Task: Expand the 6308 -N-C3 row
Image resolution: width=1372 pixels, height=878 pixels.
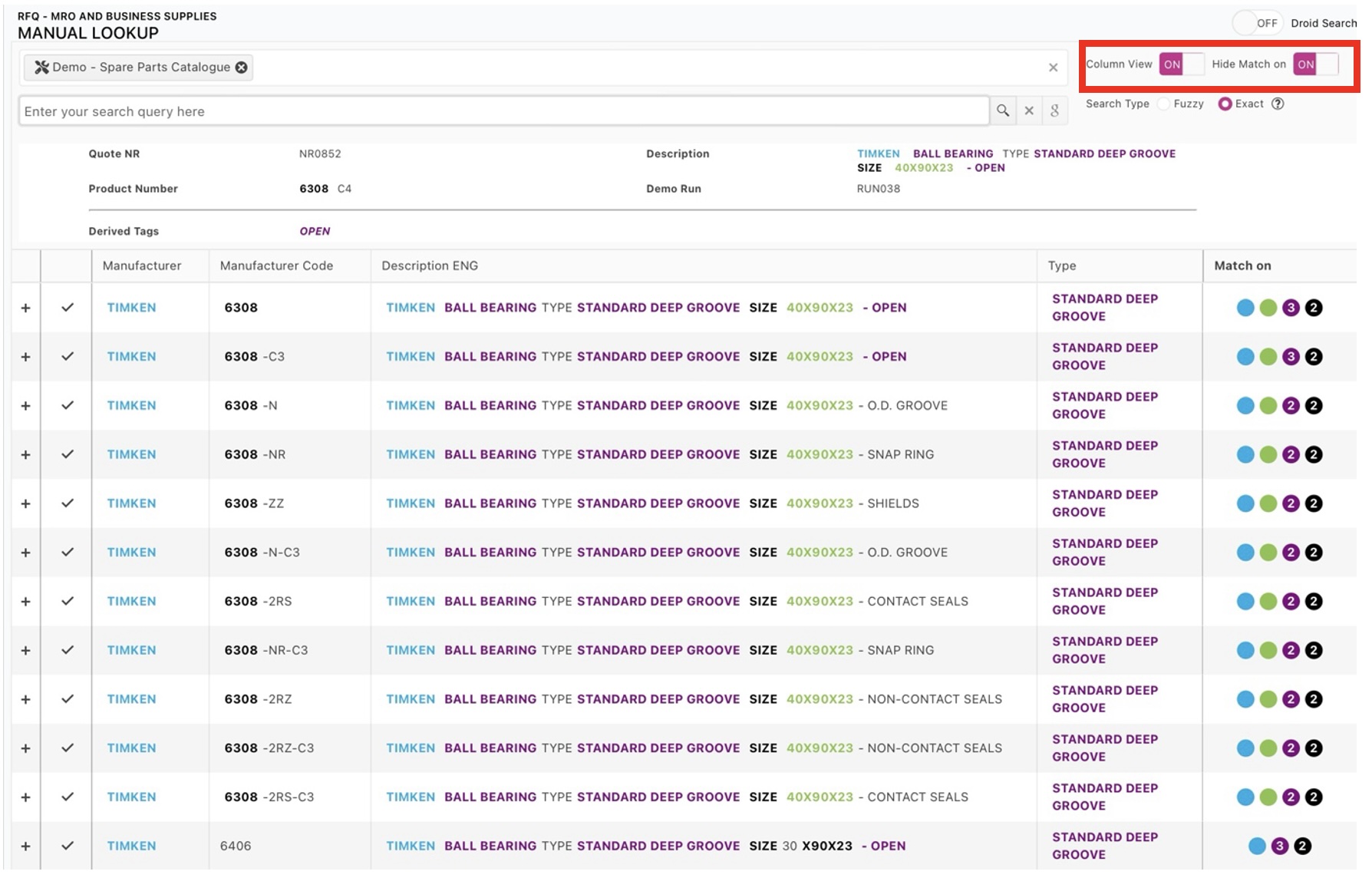Action: coord(25,553)
